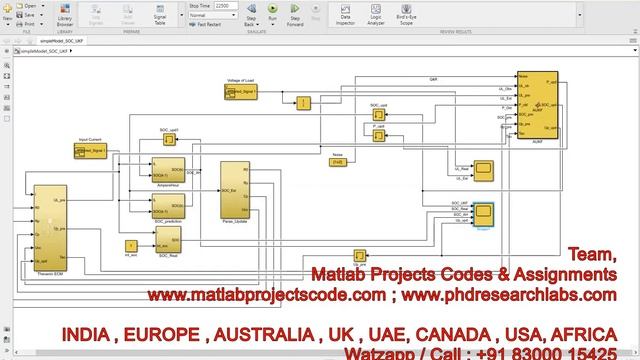Viewport: 640px width, 360px height.
Task: Click Fit to View palette icon
Action: click(7, 76)
